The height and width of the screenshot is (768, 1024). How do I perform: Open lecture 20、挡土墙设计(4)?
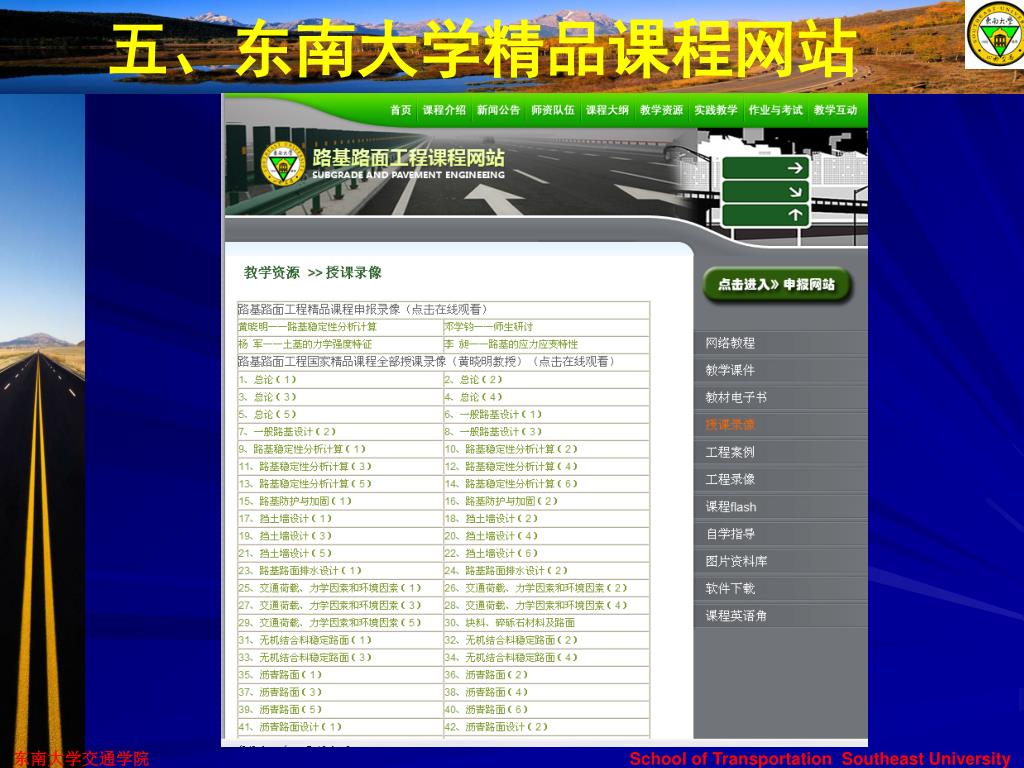[491, 536]
